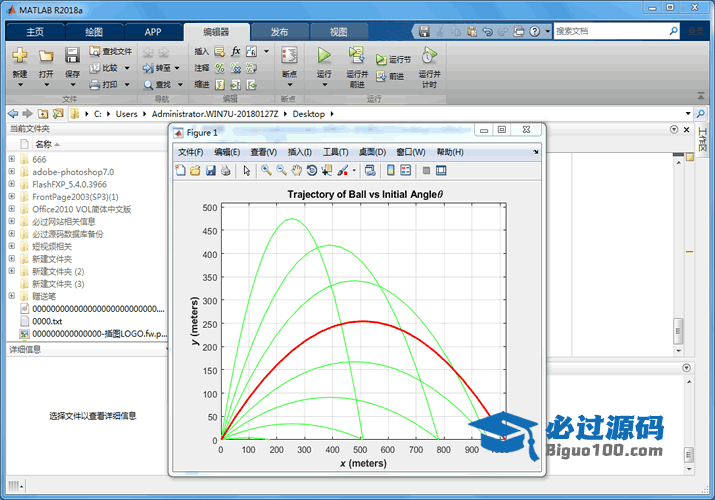Image resolution: width=715 pixels, height=500 pixels.
Task: Click the 转至 (Go To) arrow icon
Action: (x=148, y=68)
